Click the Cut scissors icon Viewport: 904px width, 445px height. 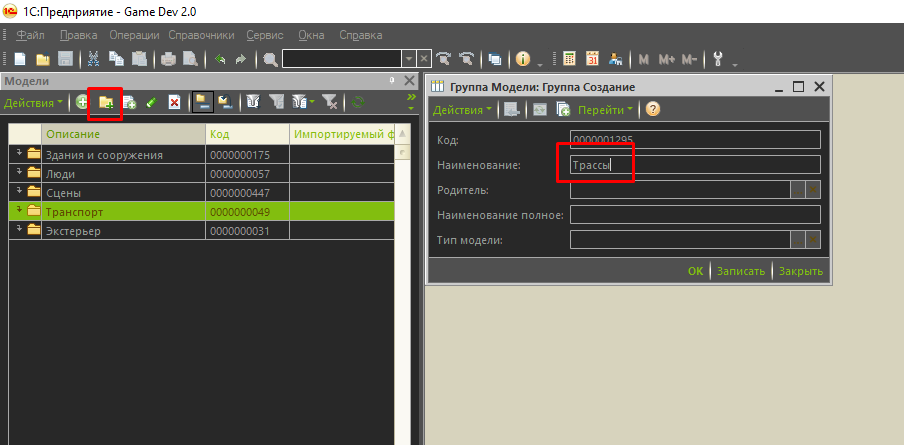[x=93, y=59]
